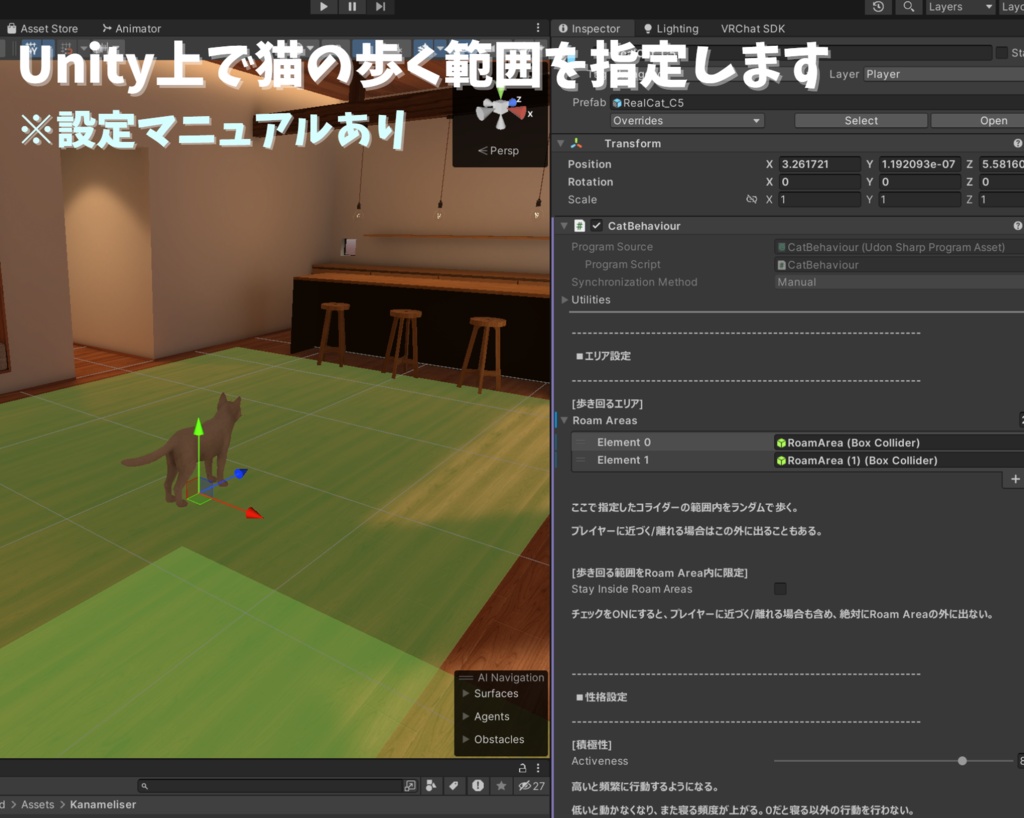Click the prefab Select button
Screen dimensions: 1024x818
(x=861, y=121)
